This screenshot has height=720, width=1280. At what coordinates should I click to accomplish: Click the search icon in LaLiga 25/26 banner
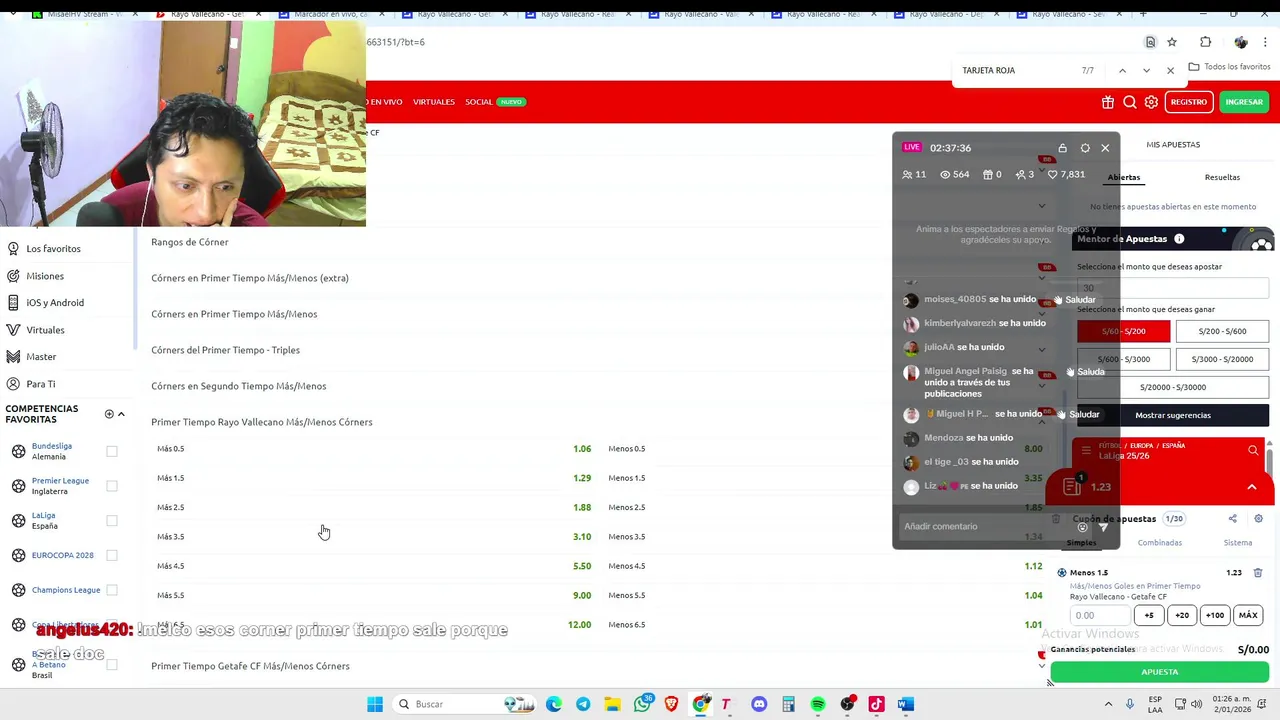[x=1253, y=451]
